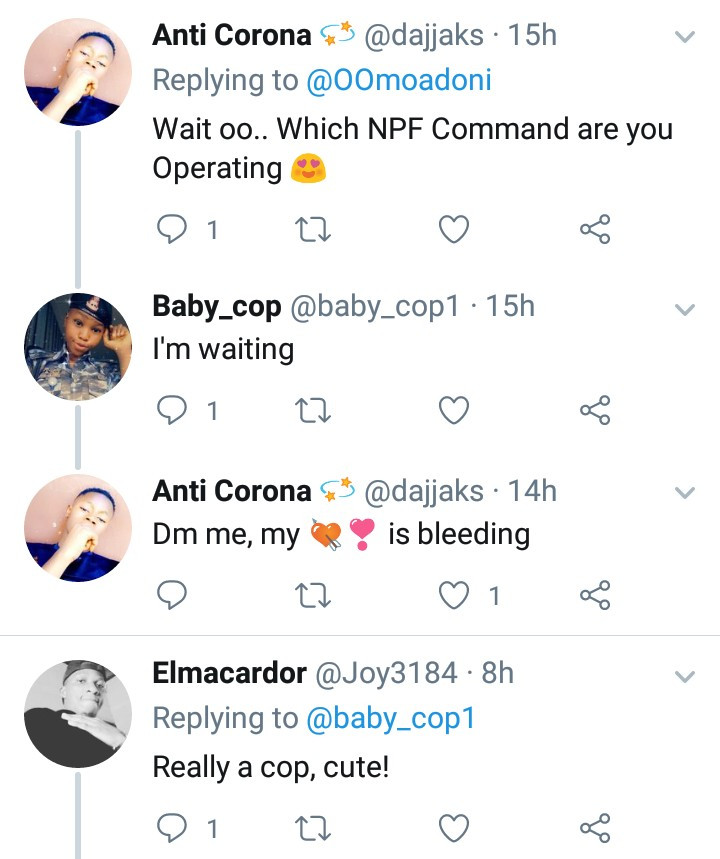The height and width of the screenshot is (859, 720).
Task: Share the "I'm waiting" tweet
Action: point(595,410)
